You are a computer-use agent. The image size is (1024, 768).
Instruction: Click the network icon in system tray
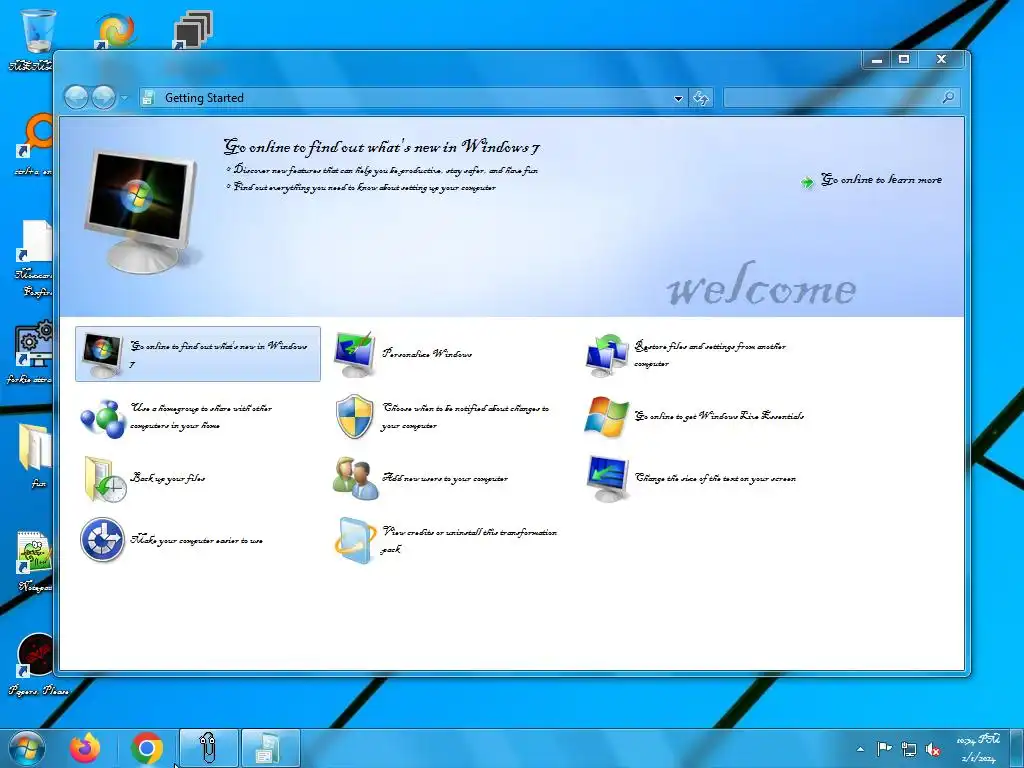coord(908,749)
